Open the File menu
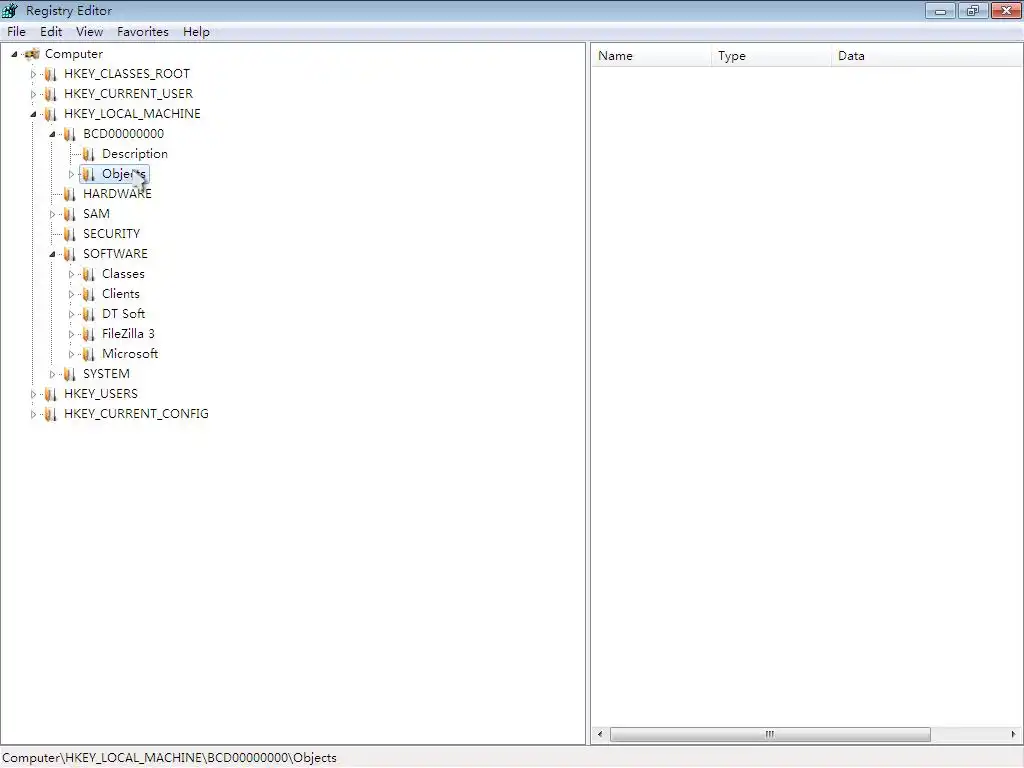 16,31
